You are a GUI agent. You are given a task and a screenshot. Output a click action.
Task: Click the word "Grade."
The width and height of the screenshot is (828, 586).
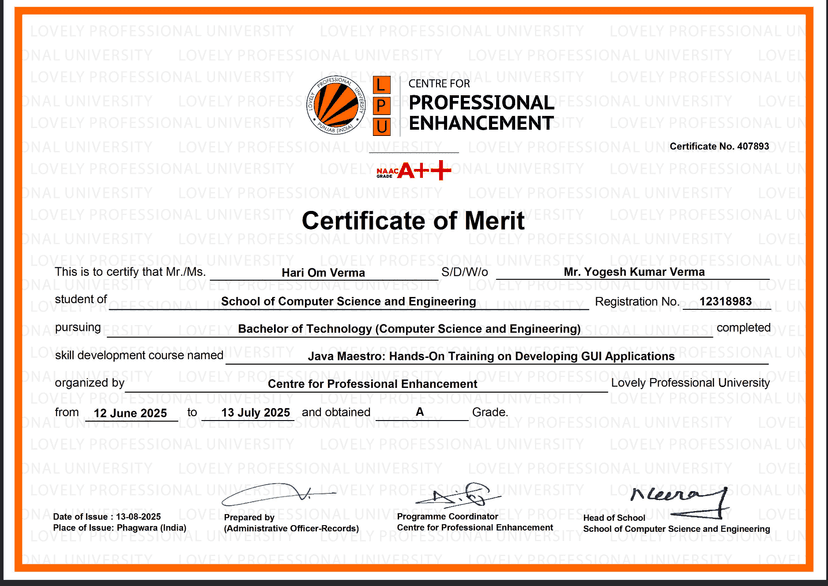(x=490, y=412)
